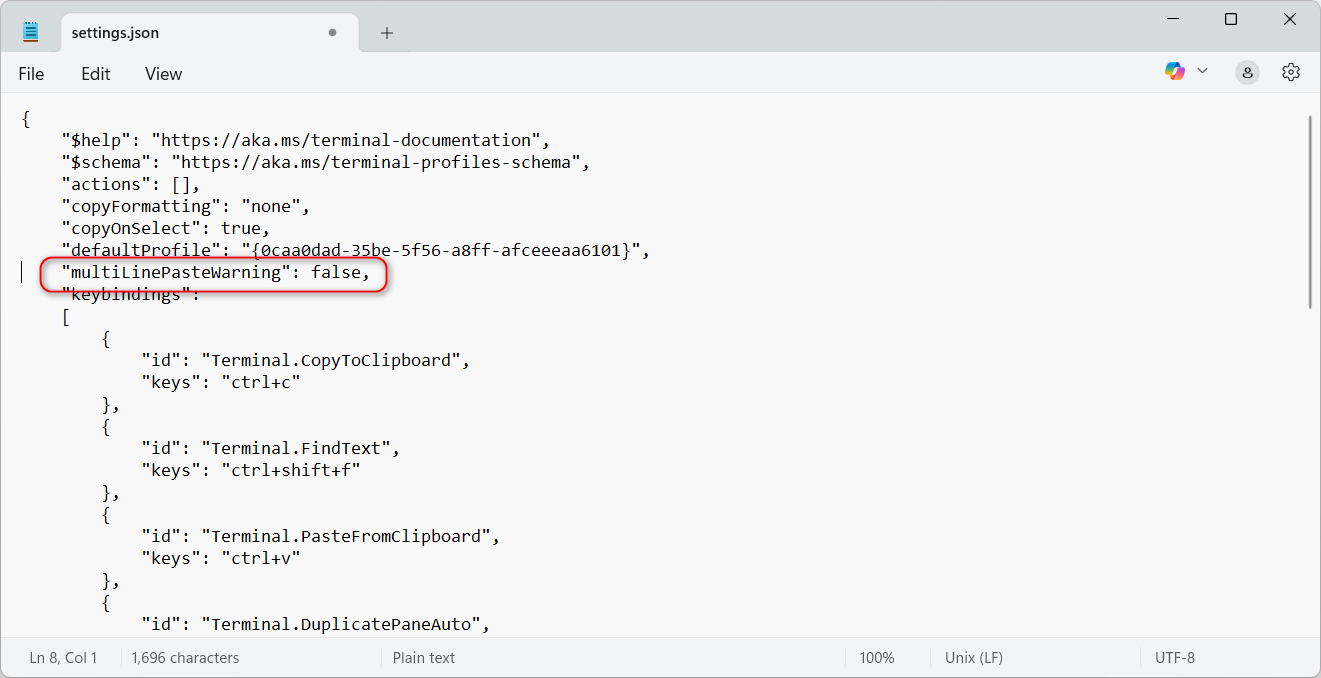Click the Unix (LF) line ending indicator
1321x678 pixels.
tap(973, 658)
